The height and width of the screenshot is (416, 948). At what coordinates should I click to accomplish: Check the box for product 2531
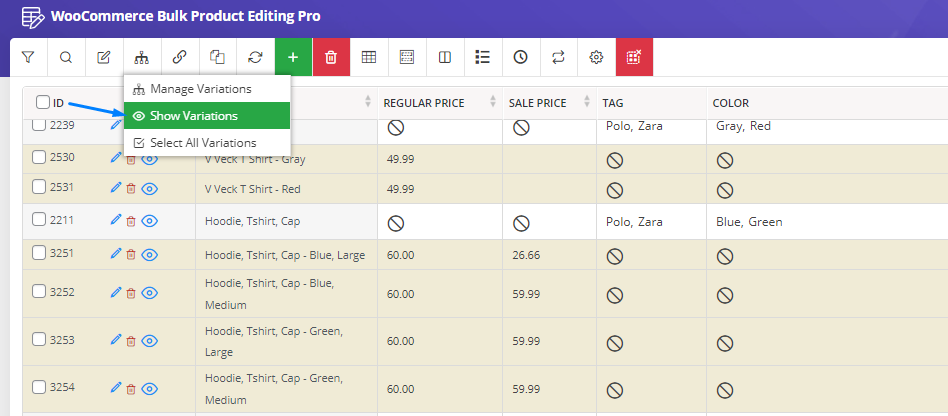[x=39, y=187]
